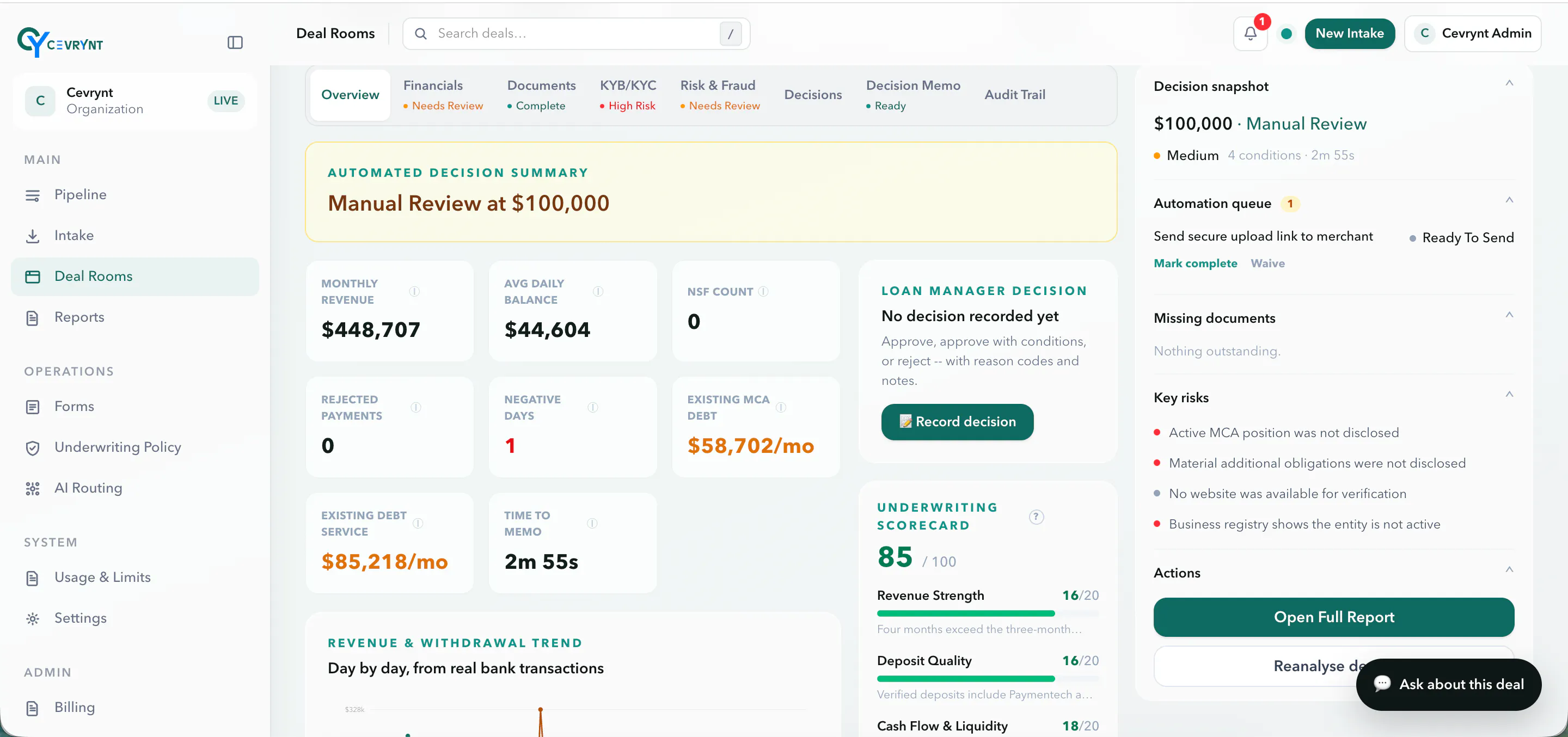Collapse the Automation queue section
1568x737 pixels.
[1509, 200]
